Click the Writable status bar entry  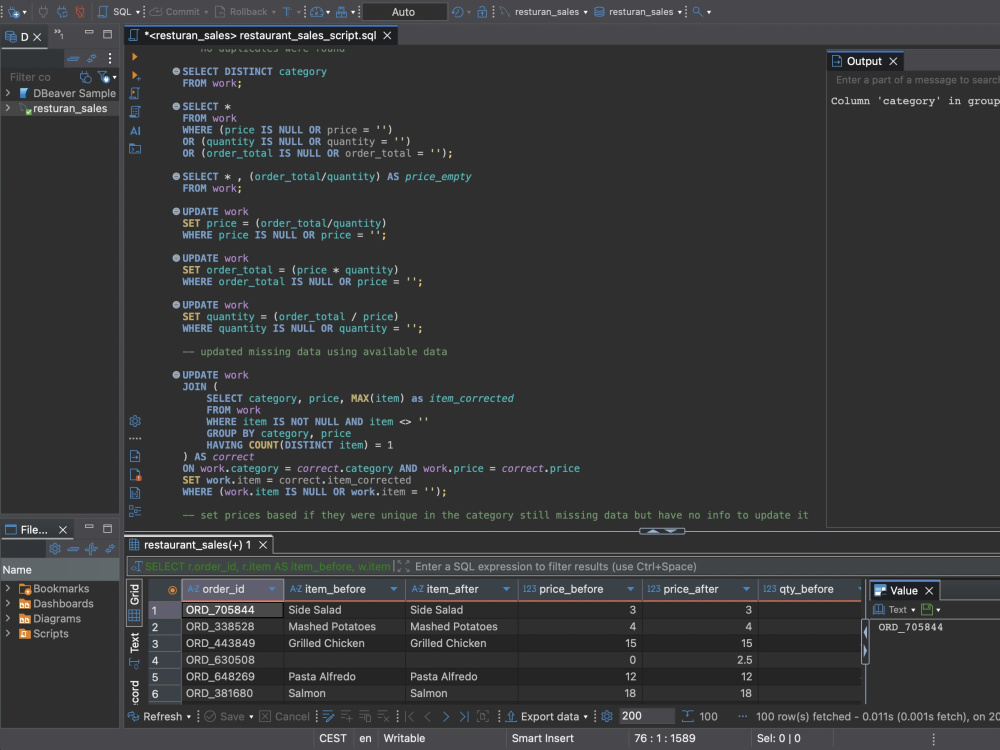[x=404, y=739]
